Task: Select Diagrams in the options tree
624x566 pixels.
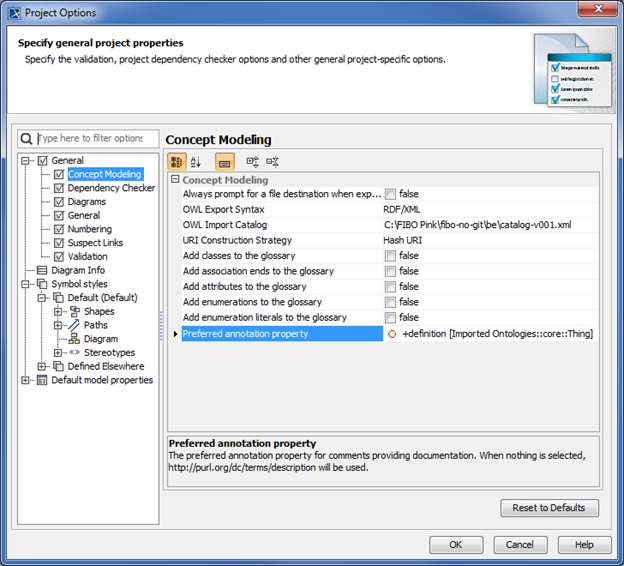Action: [87, 202]
